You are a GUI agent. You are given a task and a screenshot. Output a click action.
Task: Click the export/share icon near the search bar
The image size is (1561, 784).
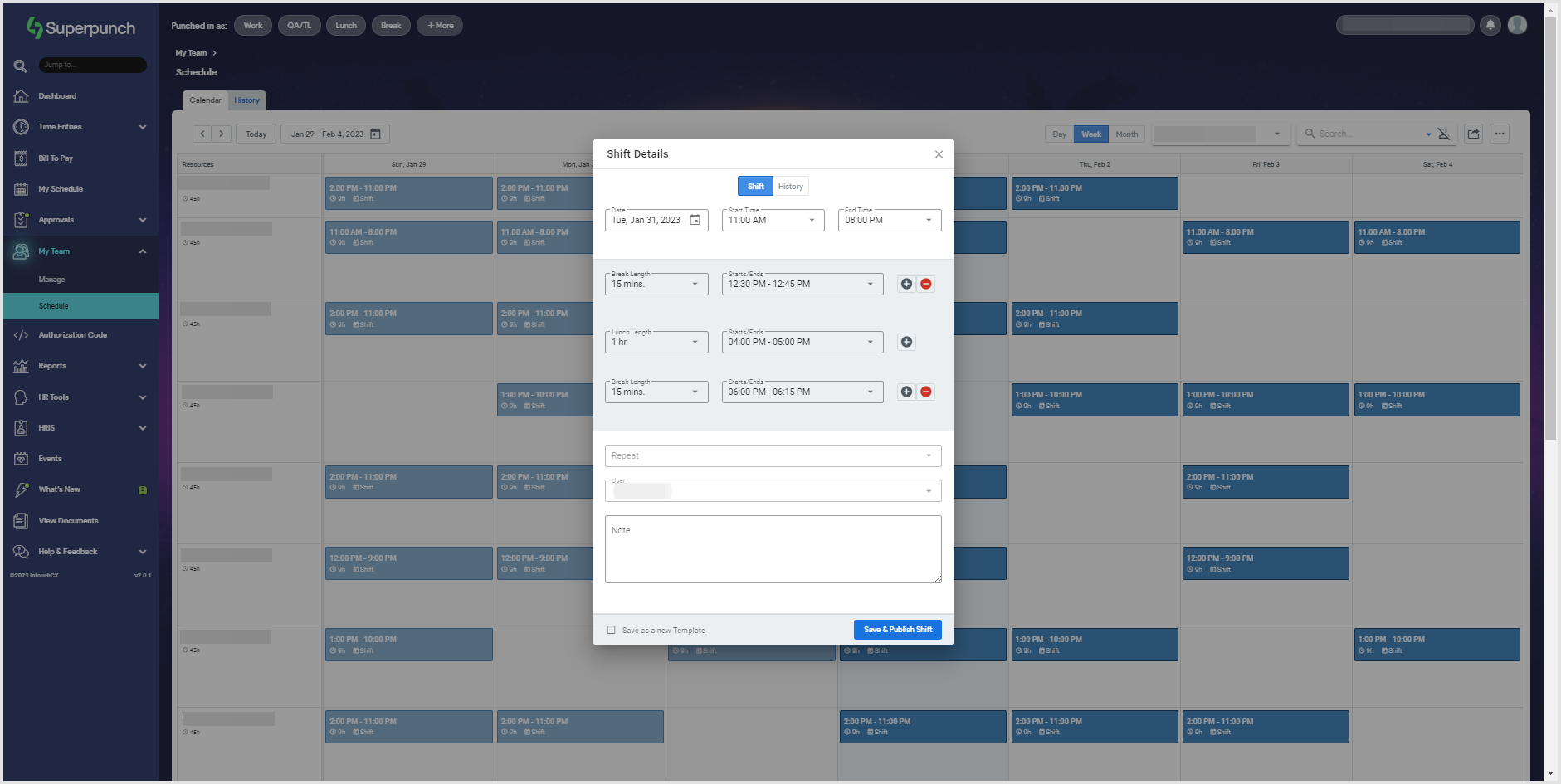(1473, 133)
